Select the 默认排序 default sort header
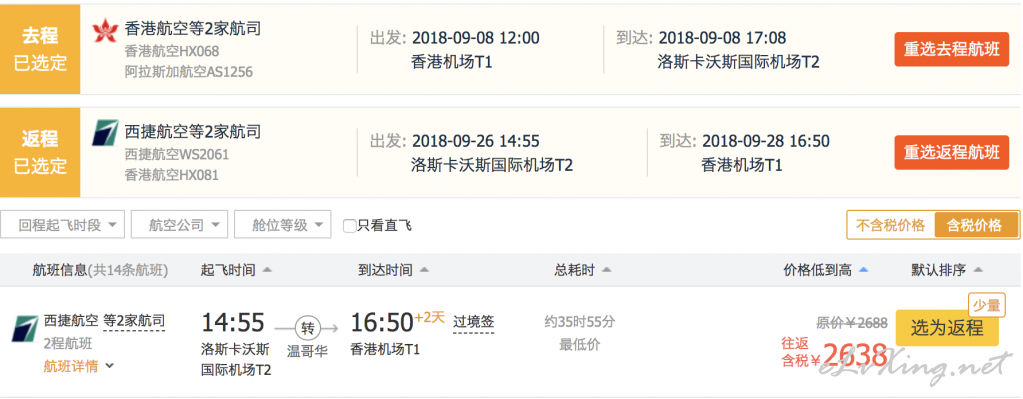Viewport: 1023px width, 399px height. point(946,270)
